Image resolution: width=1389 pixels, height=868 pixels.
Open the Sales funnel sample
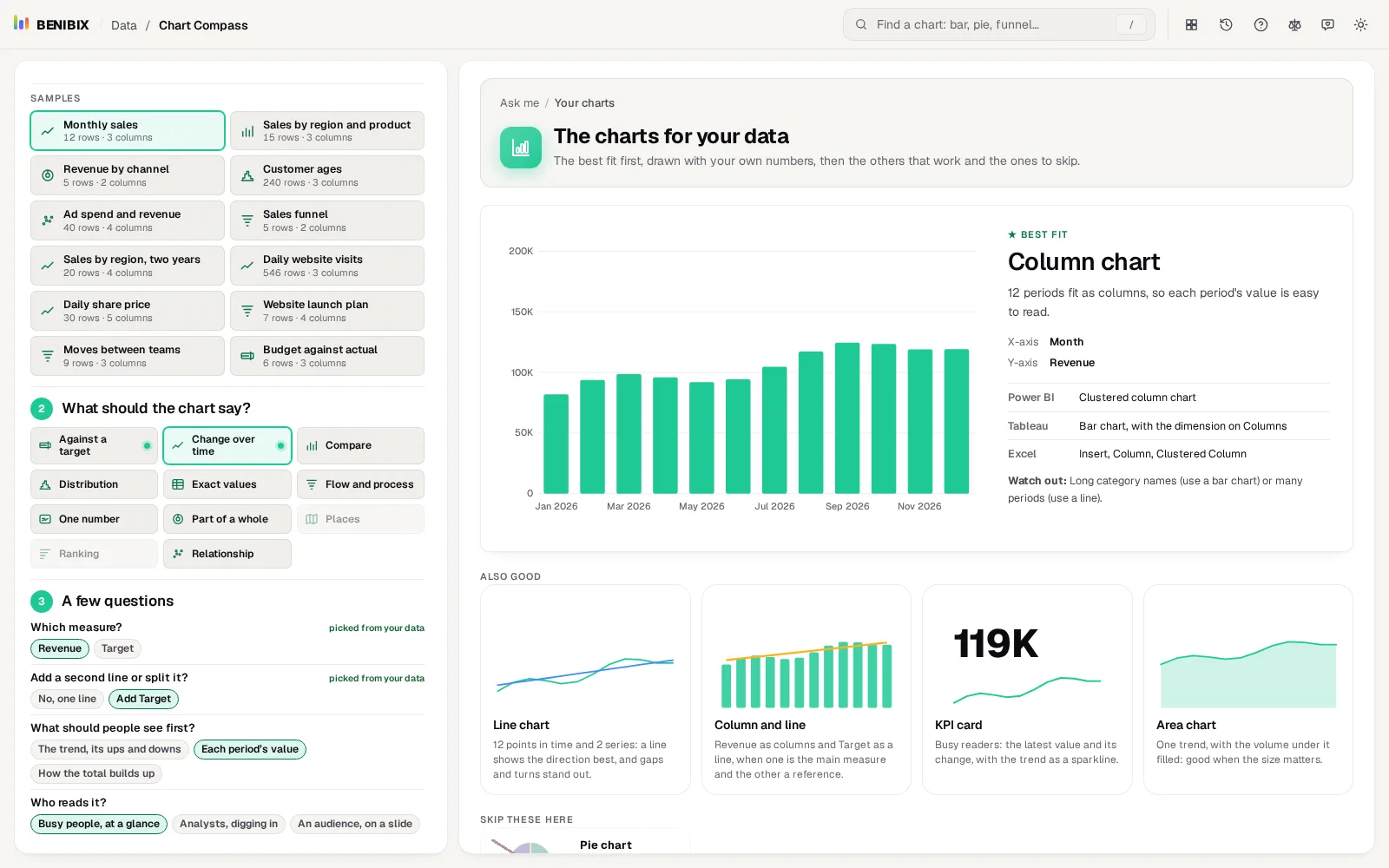tap(327, 220)
